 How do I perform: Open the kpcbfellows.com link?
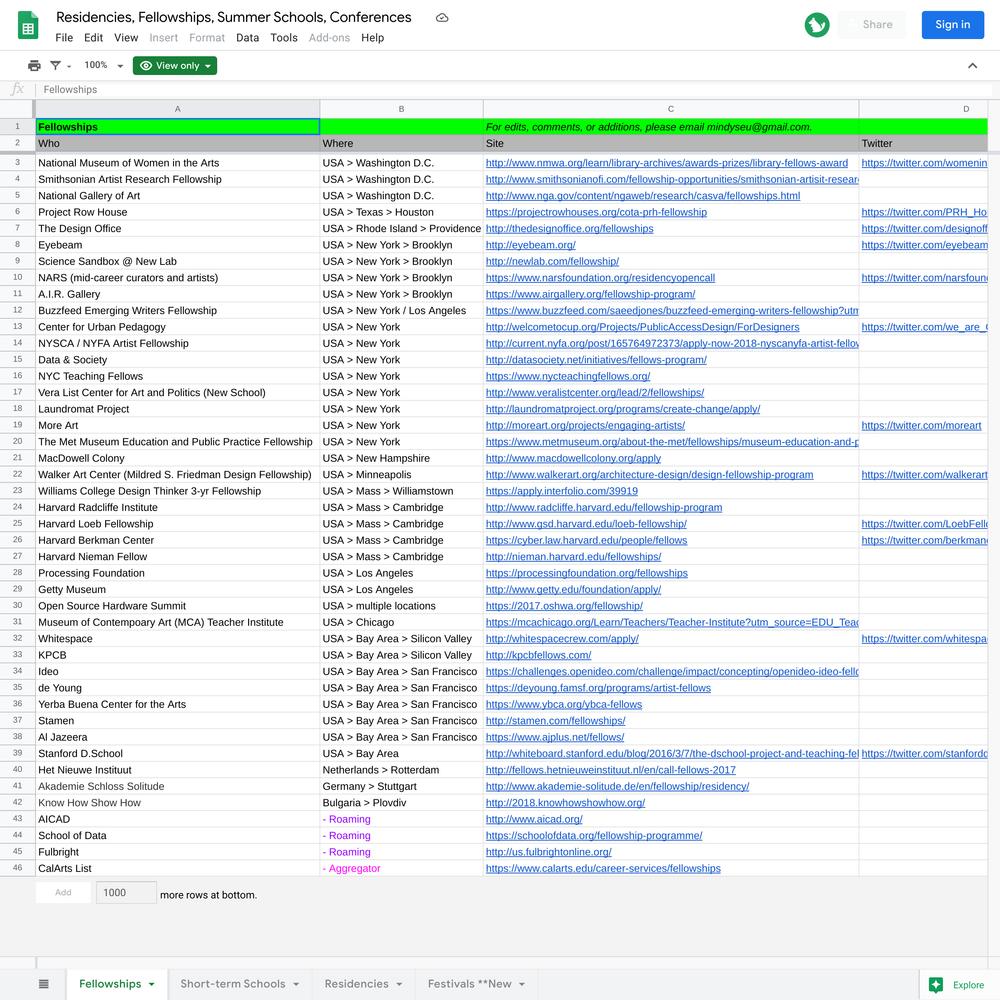(x=538, y=655)
